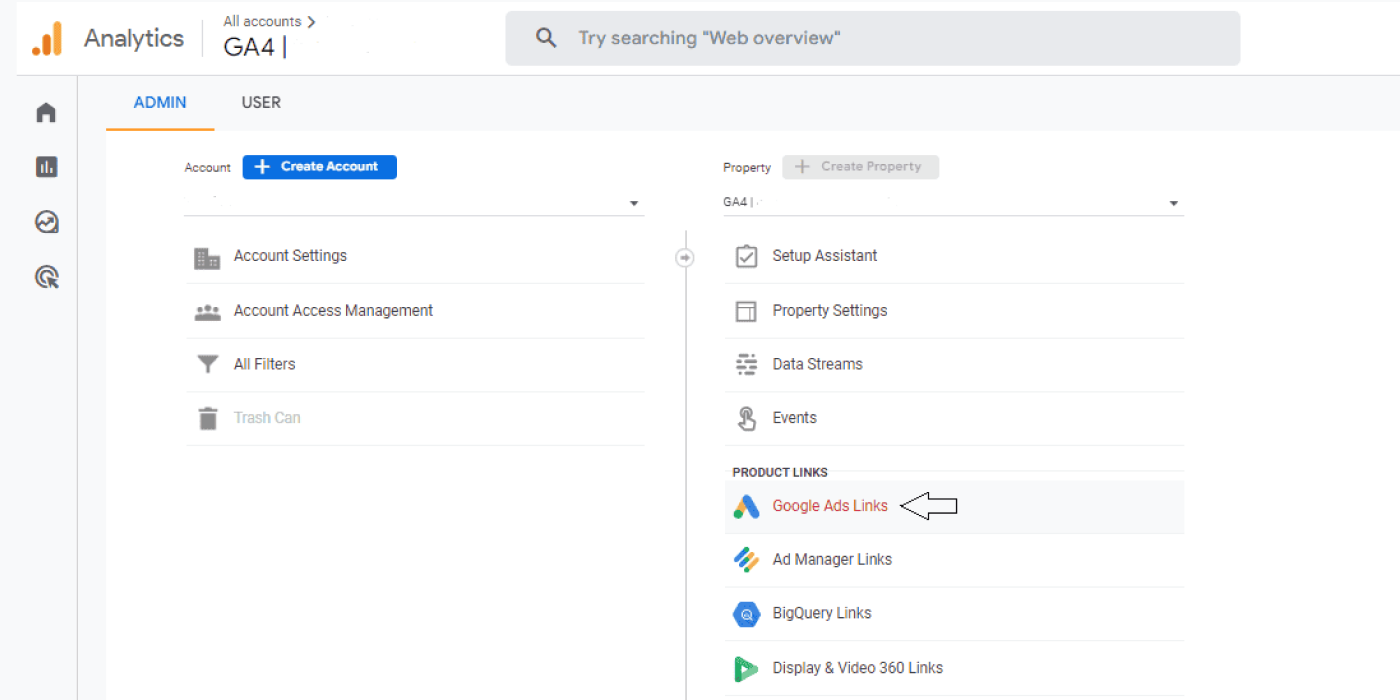The width and height of the screenshot is (1400, 700).
Task: Click the search magnifier icon
Action: [x=546, y=38]
